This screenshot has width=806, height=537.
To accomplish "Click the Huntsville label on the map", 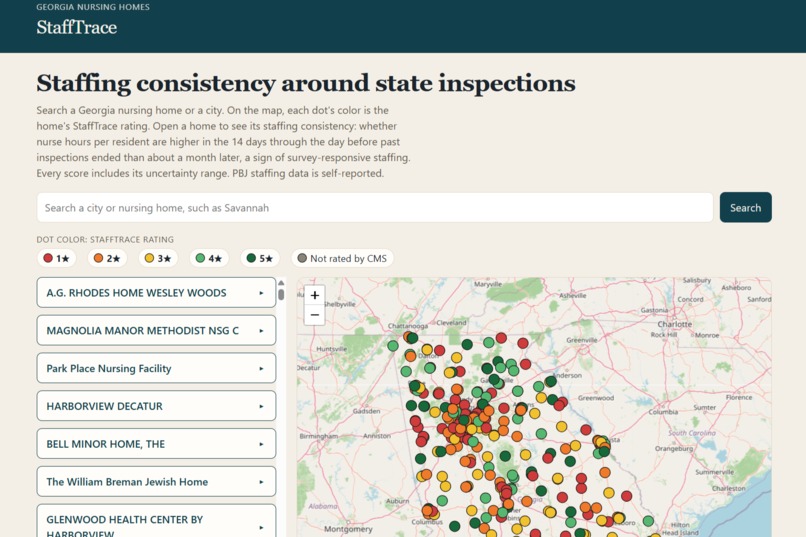I will (x=332, y=349).
